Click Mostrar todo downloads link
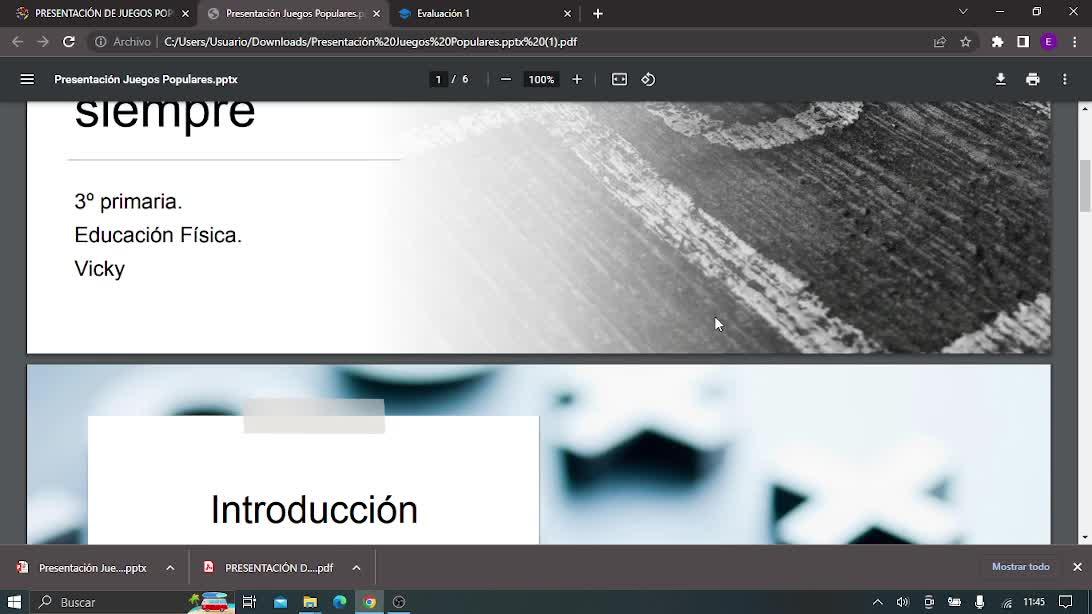Screen dimensions: 1092x614 pos(1020,567)
